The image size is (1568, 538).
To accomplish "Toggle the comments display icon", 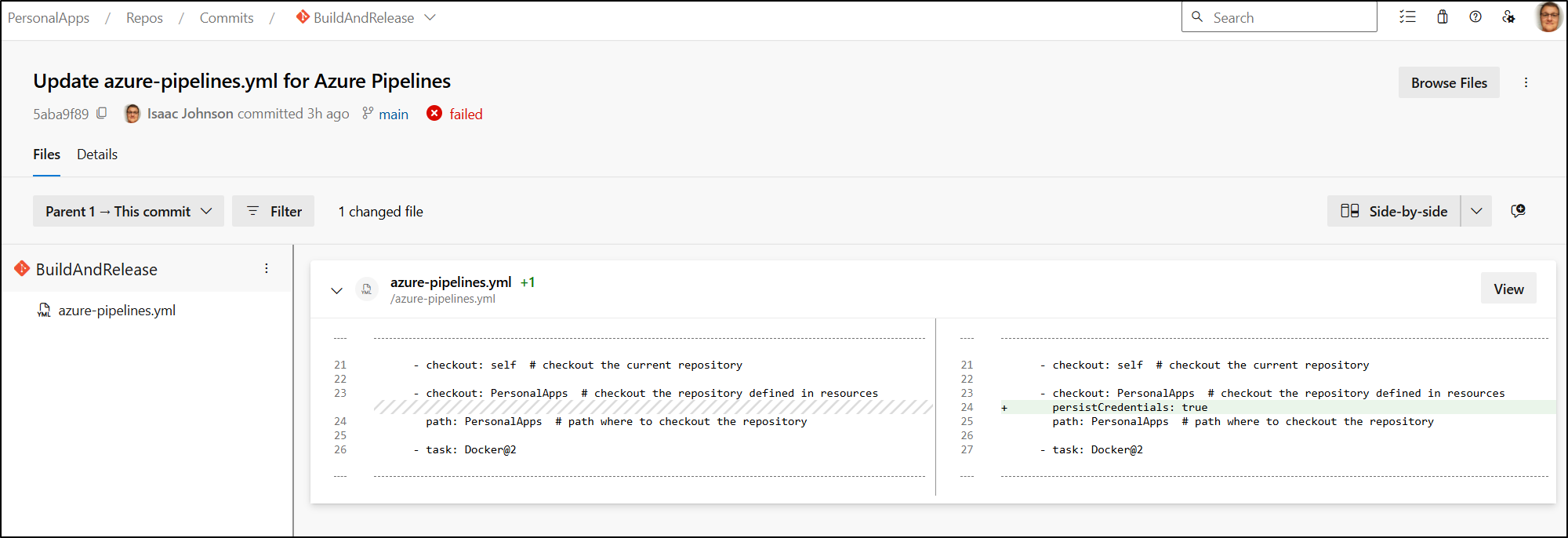I will 1518,211.
